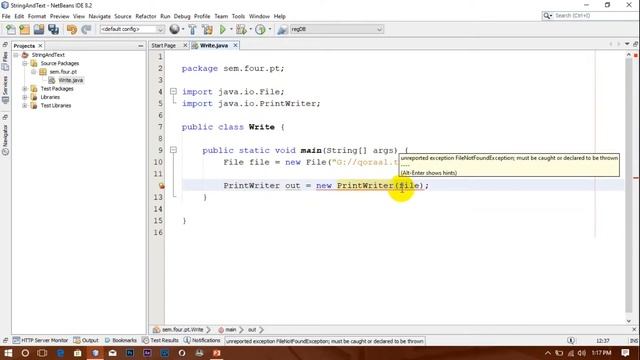Collapse the import block fold on line 4
The width and height of the screenshot is (640, 360).
[173, 91]
